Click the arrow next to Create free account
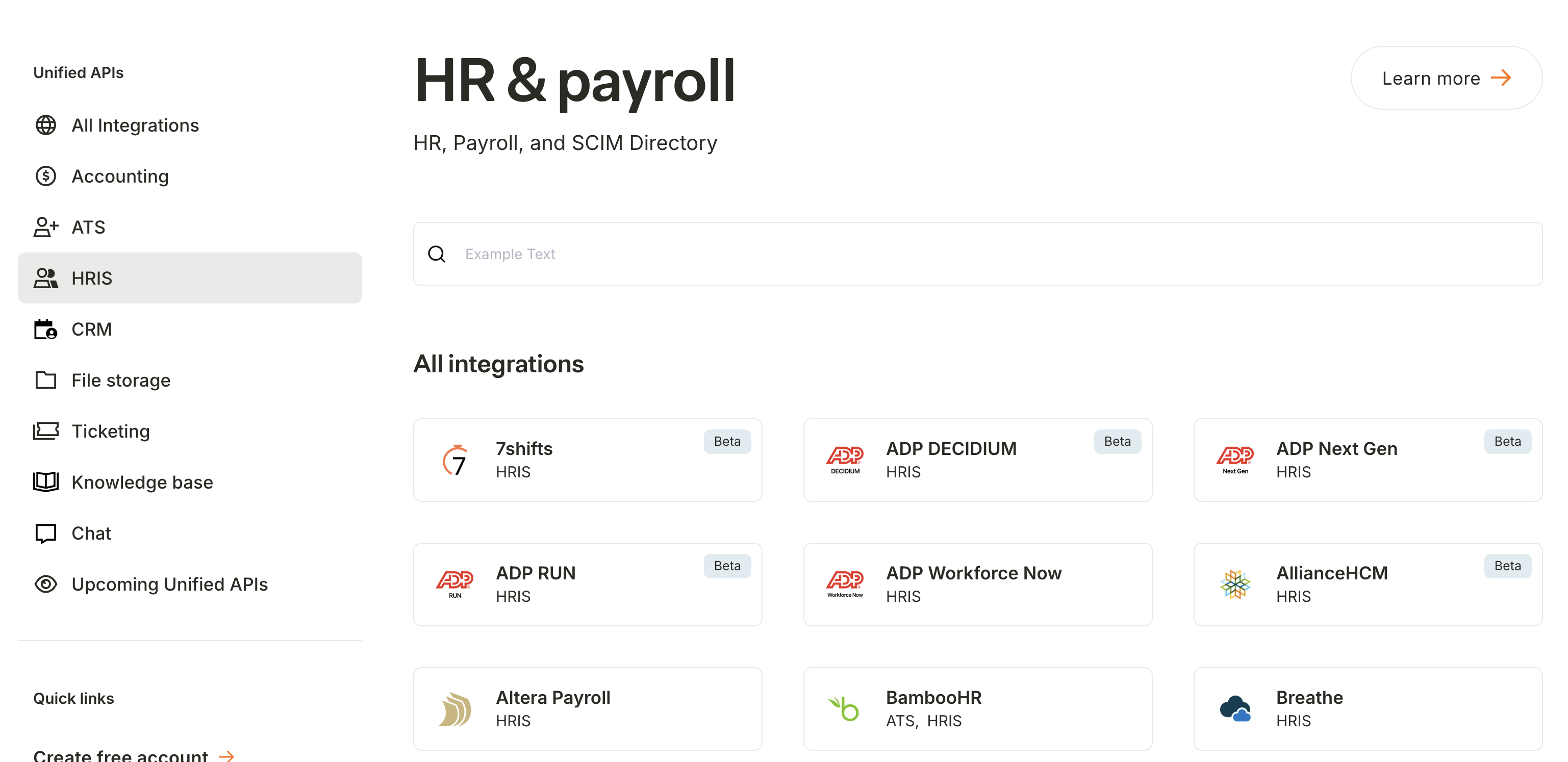 (x=226, y=756)
